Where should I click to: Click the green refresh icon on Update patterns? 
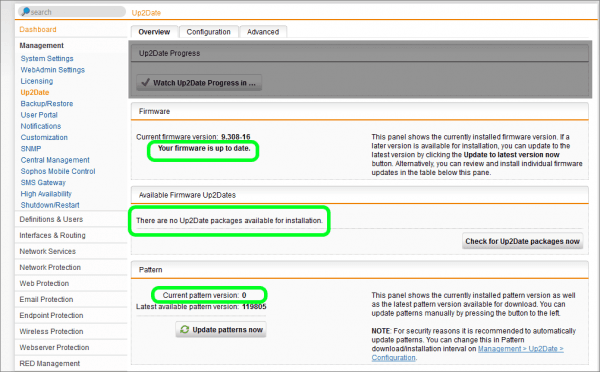[x=184, y=330]
